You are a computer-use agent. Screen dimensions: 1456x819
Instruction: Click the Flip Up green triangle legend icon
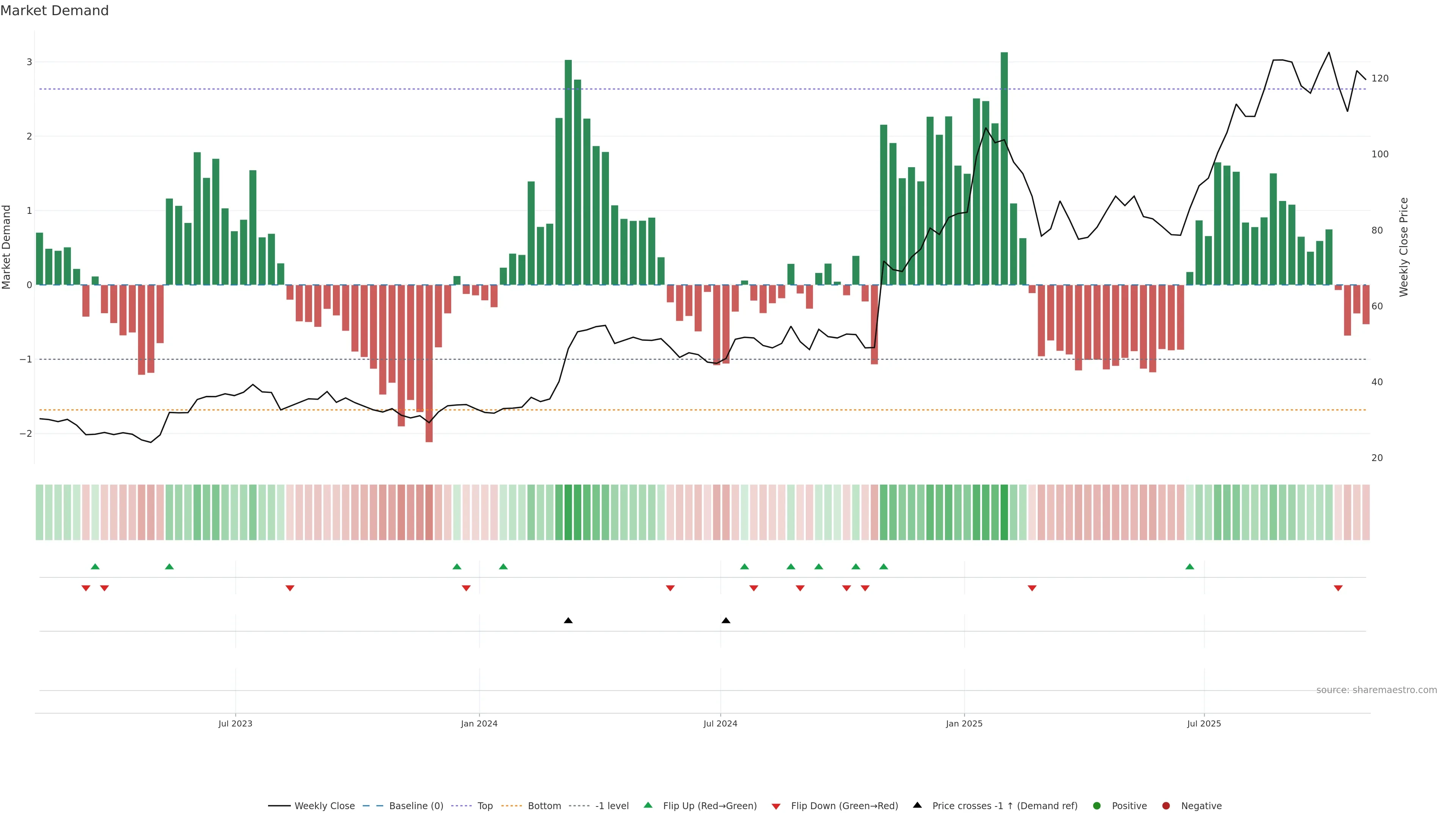pos(648,805)
